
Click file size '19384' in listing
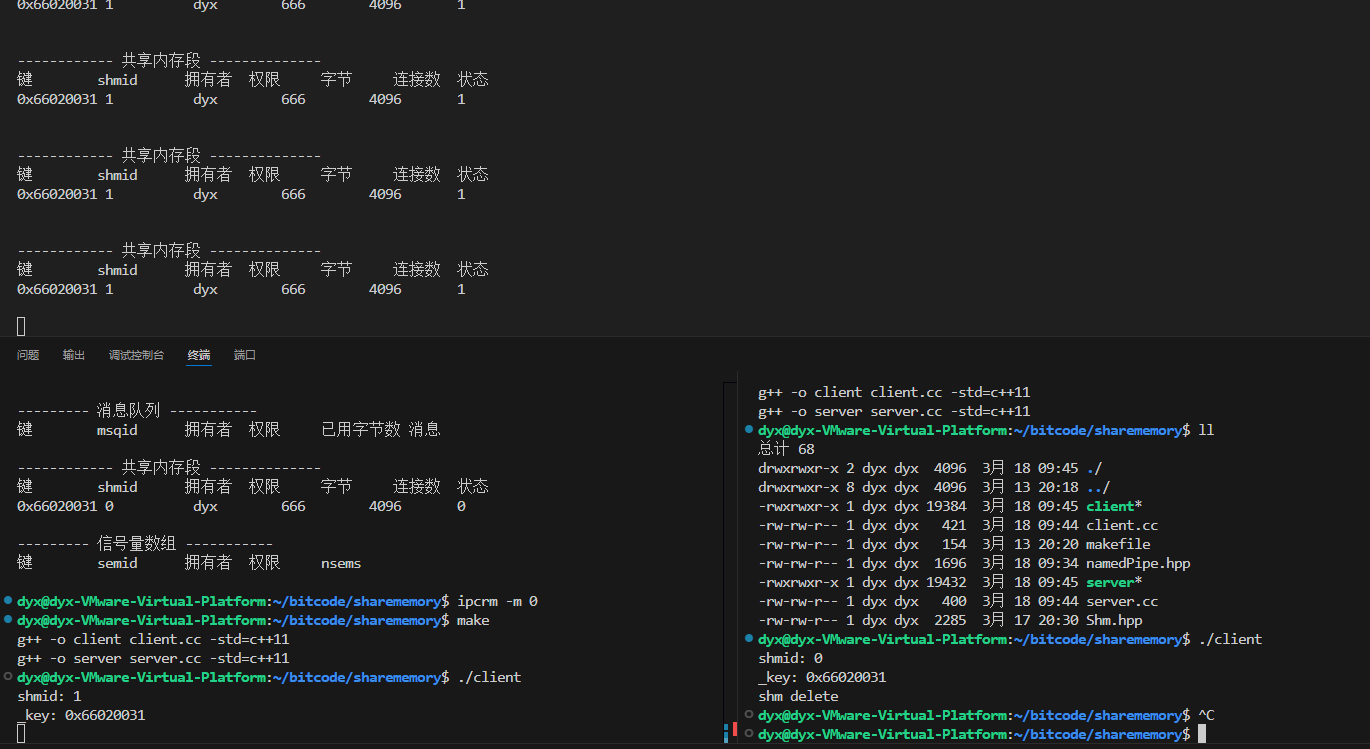946,506
